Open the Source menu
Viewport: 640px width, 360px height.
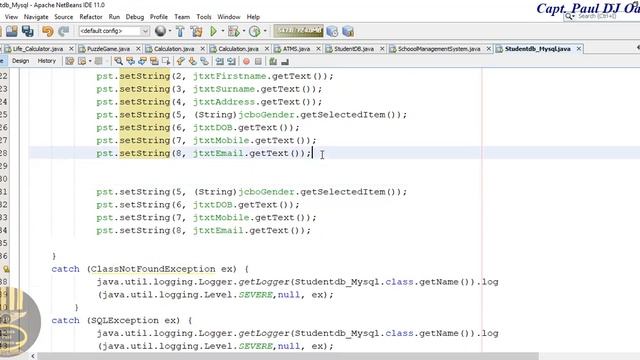[64, 17]
